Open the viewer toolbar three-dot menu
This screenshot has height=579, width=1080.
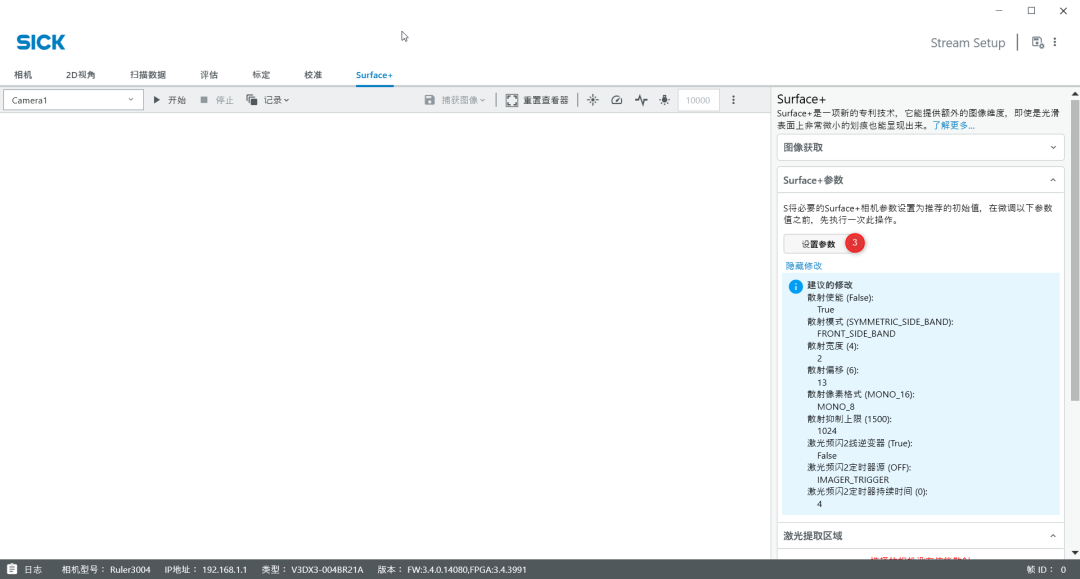pyautogui.click(x=733, y=100)
